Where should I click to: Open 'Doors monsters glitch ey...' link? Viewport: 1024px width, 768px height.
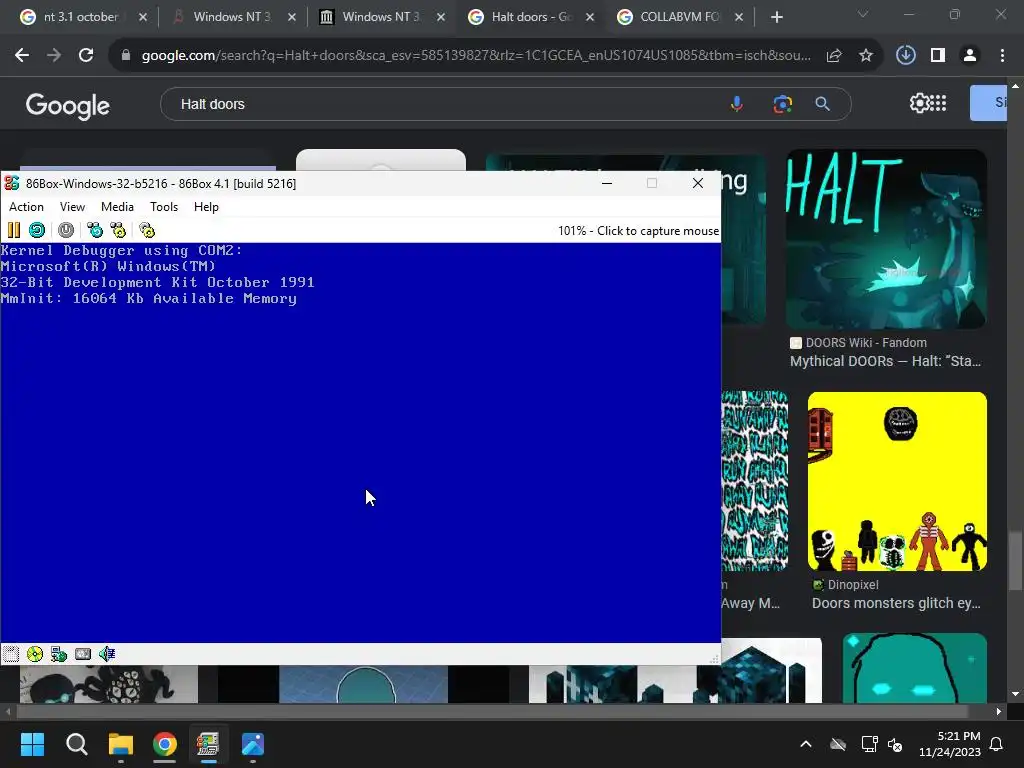point(896,603)
